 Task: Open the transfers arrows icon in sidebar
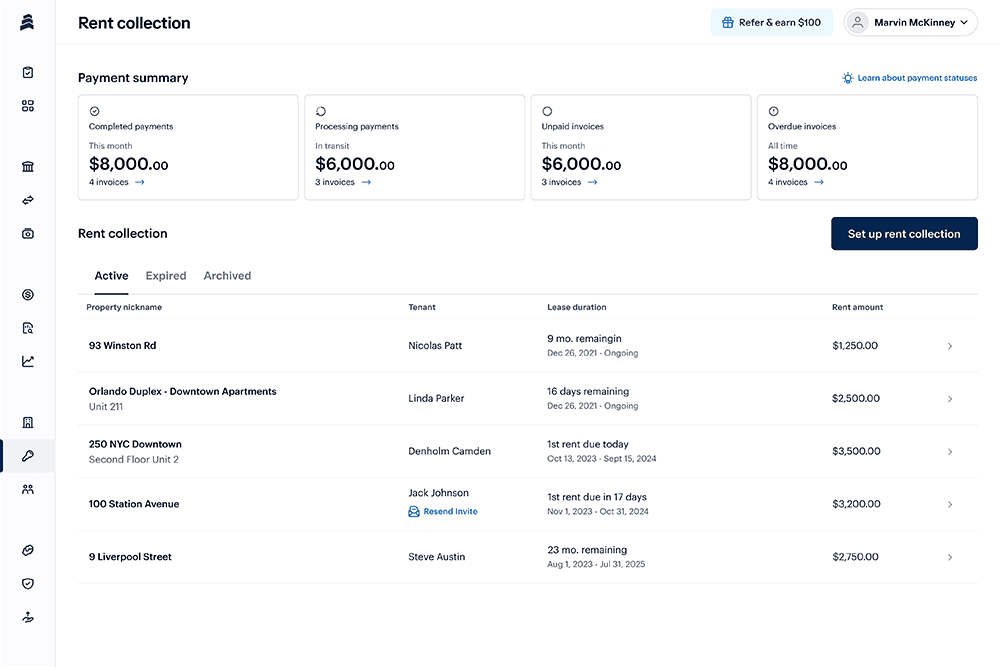27,199
